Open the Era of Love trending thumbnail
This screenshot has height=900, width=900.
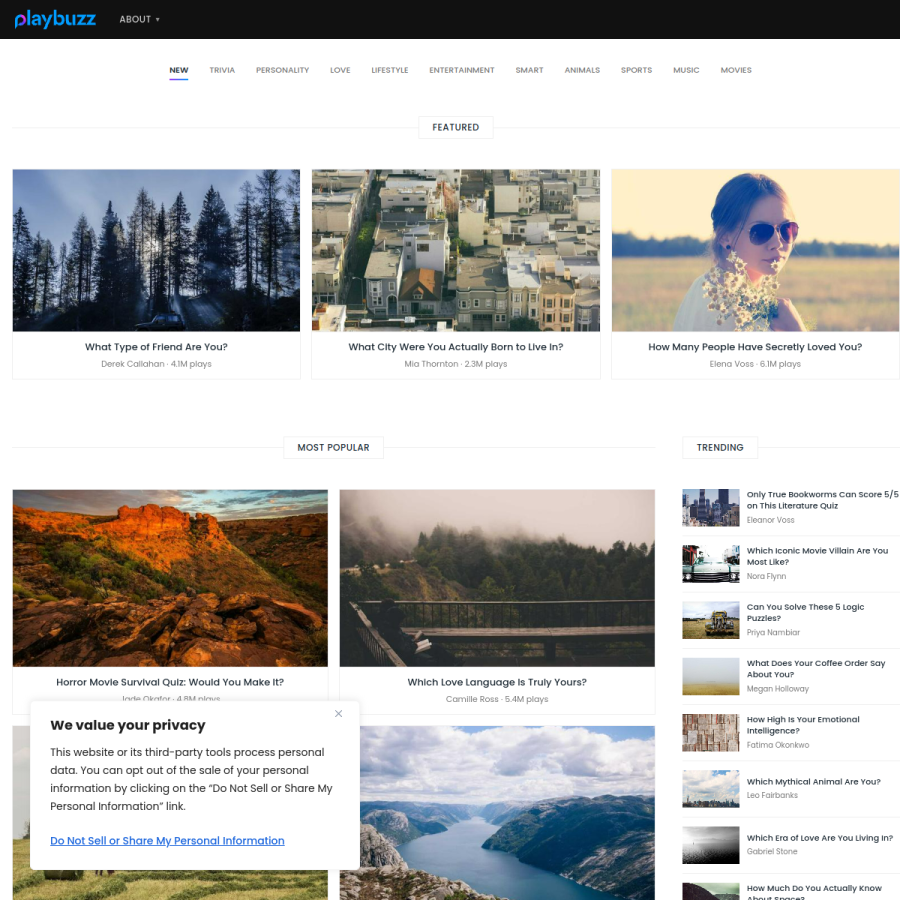pos(711,845)
